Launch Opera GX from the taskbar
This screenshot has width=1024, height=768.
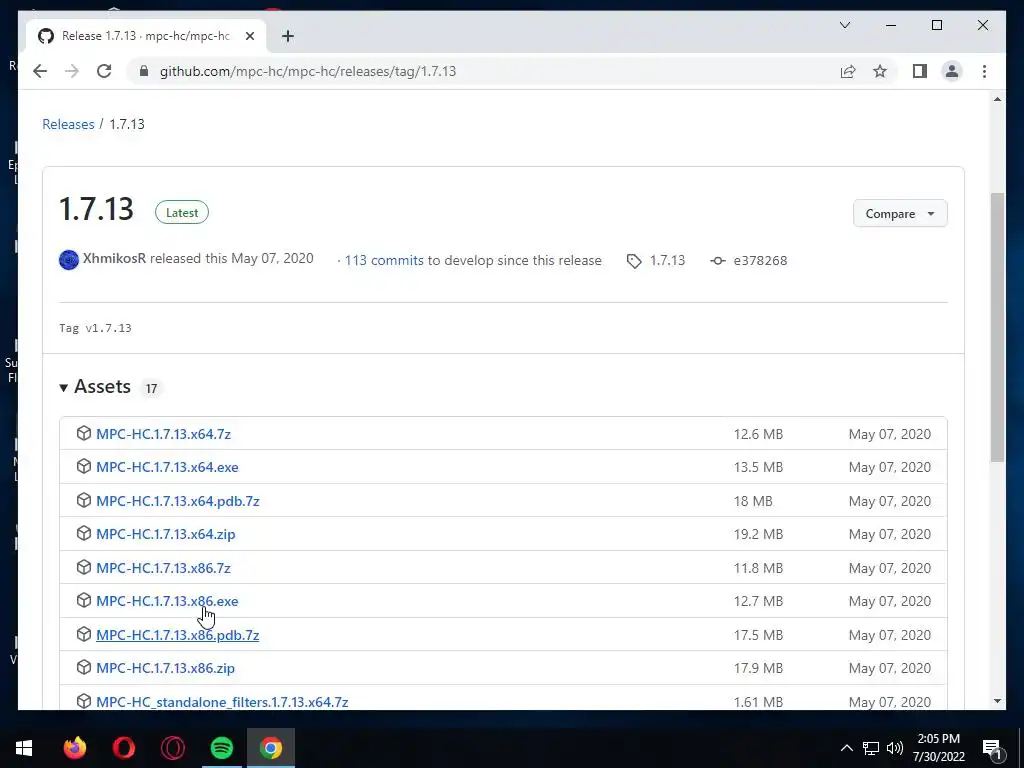pyautogui.click(x=172, y=748)
